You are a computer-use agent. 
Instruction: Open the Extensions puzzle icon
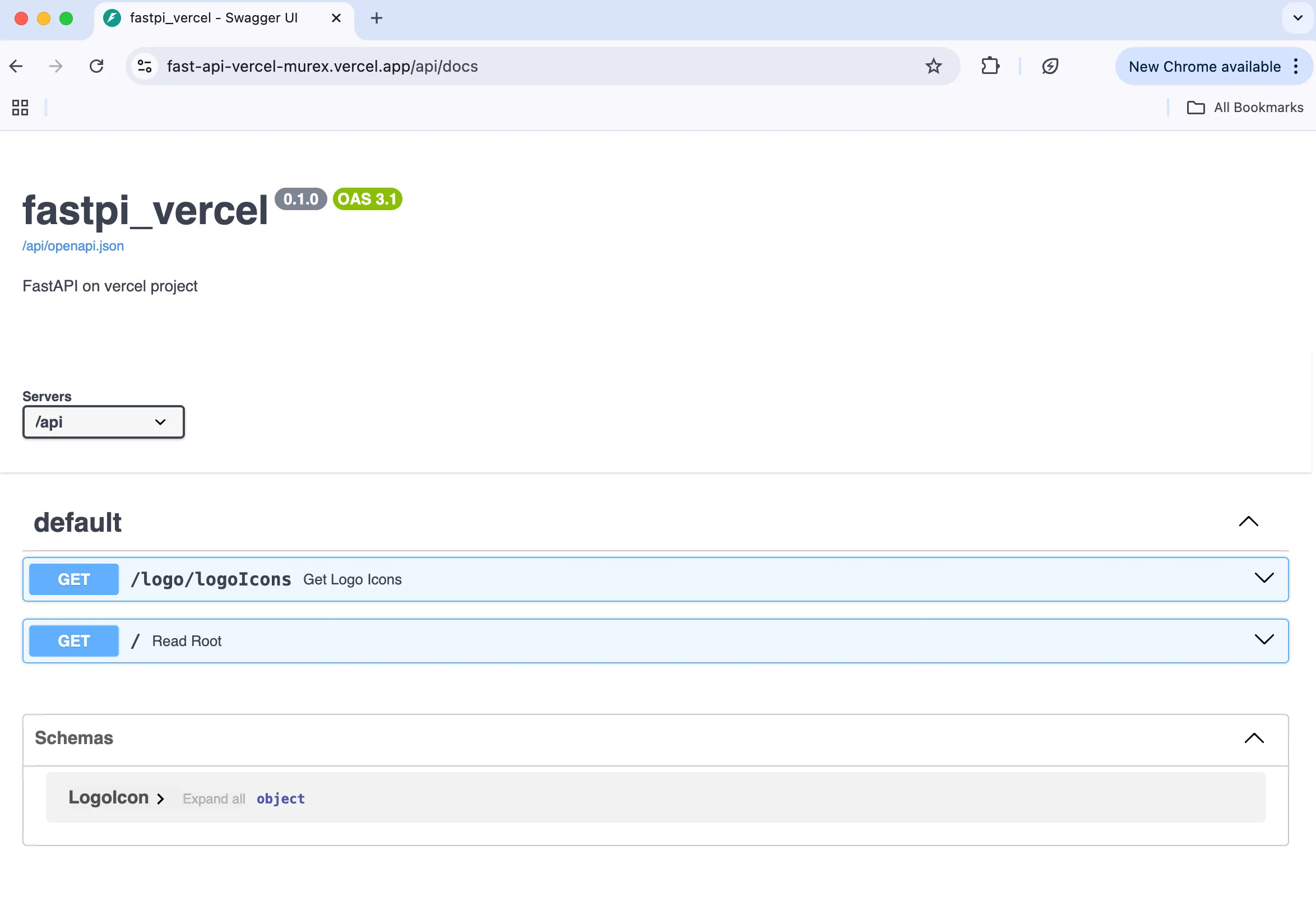coord(990,67)
